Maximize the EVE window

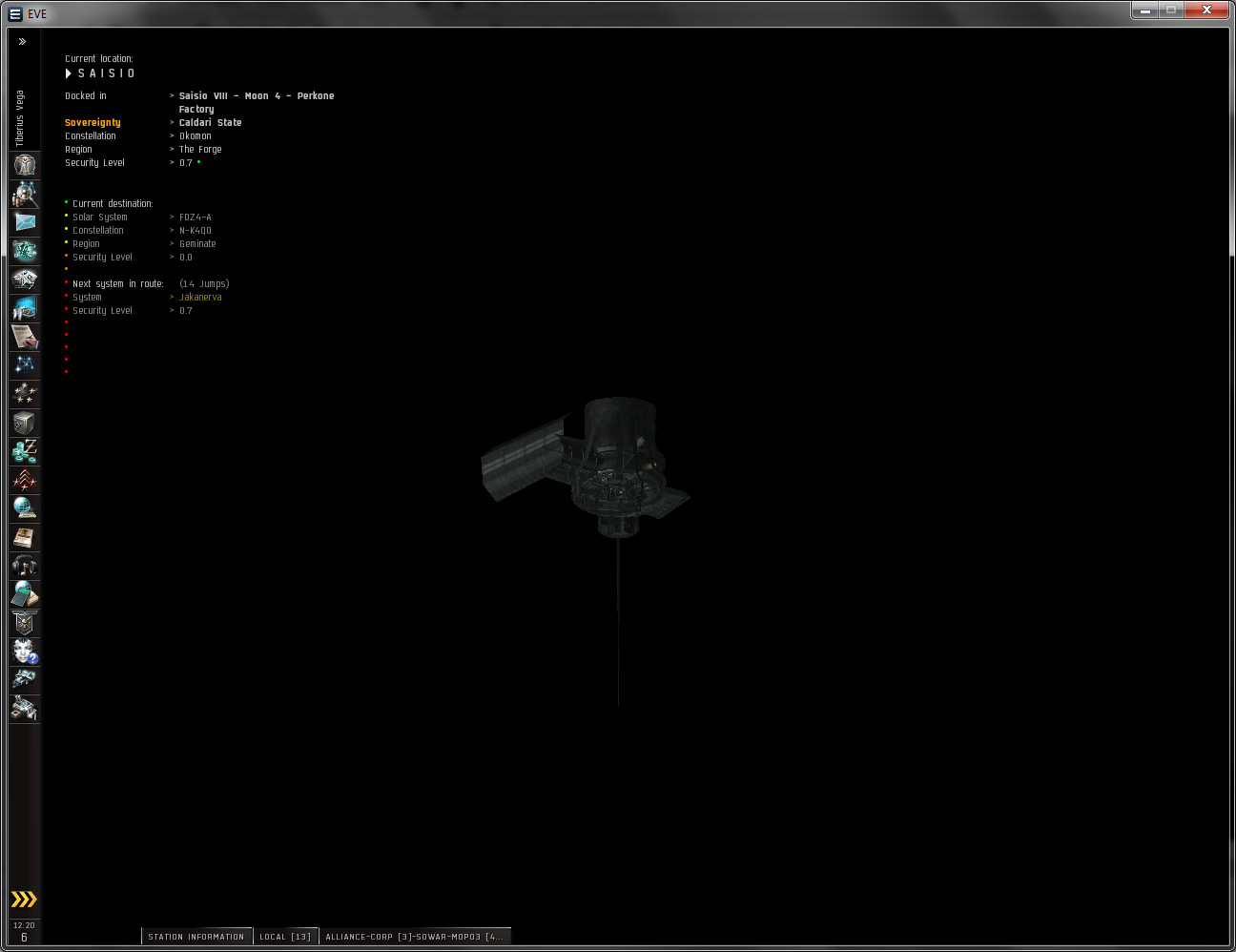(1171, 10)
